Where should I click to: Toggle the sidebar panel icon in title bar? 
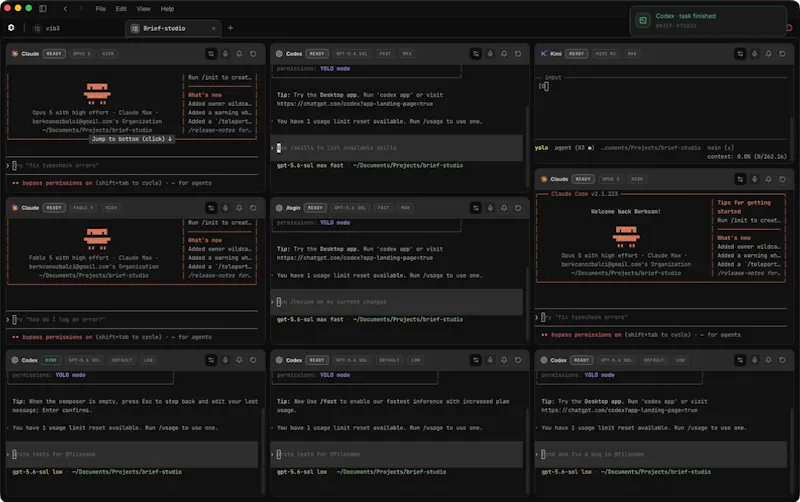43,9
